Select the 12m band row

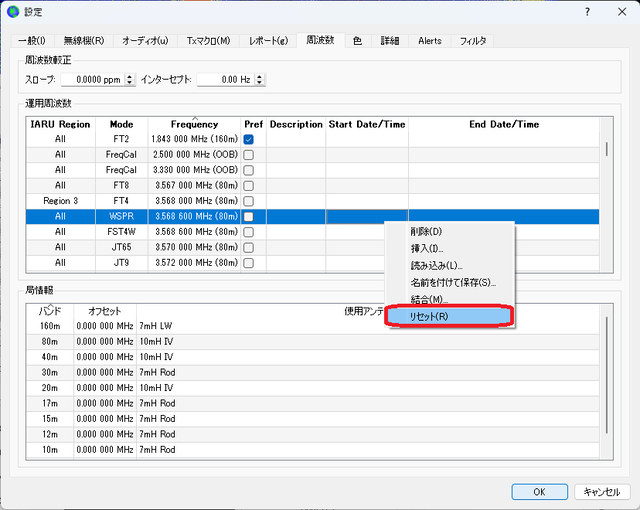313,435
